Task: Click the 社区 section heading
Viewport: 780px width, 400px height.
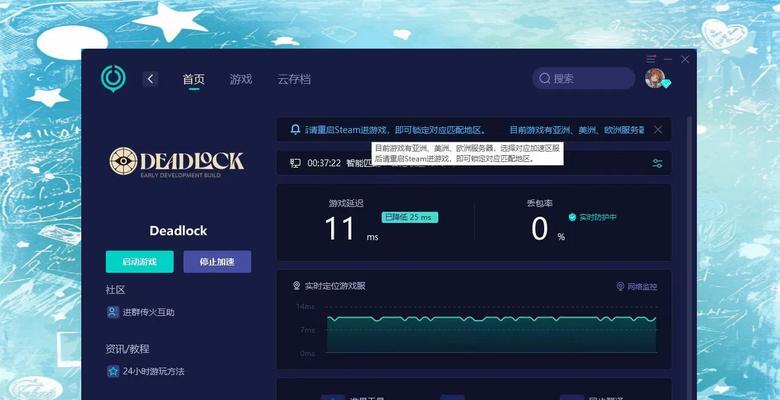Action: (115, 290)
